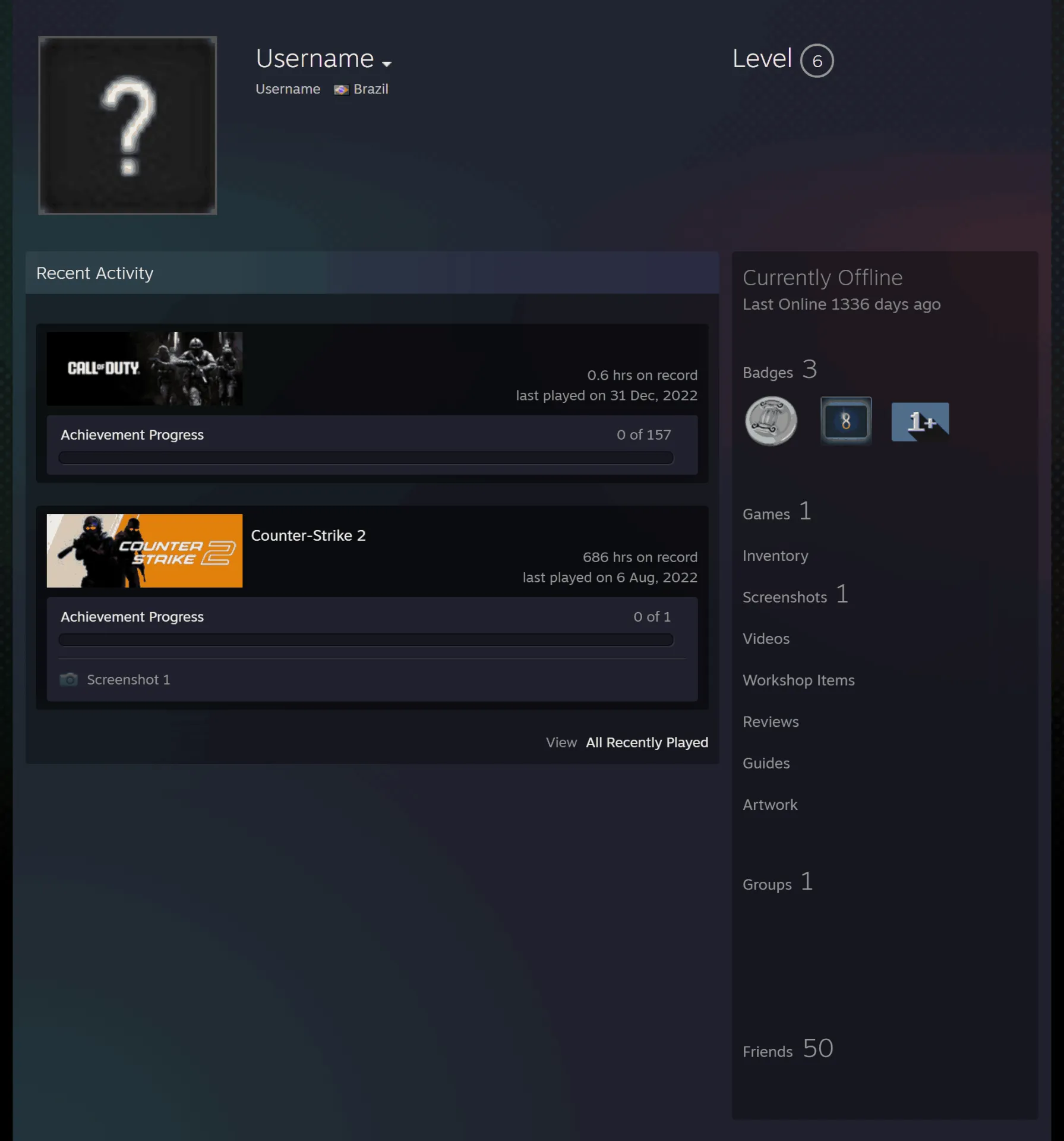Click the profile avatar question mark image
Viewport: 1064px width, 1141px height.
tap(128, 125)
